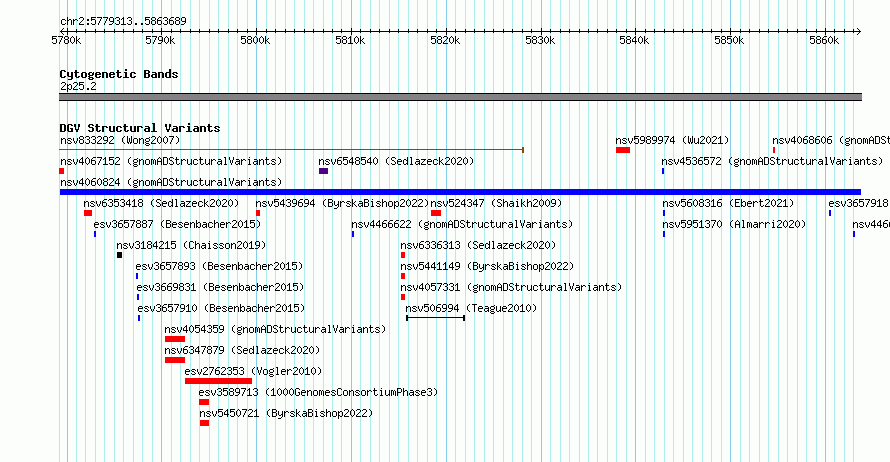Click nsv4466622 gnomADStructuralVariants label
The width and height of the screenshot is (890, 462).
point(462,224)
